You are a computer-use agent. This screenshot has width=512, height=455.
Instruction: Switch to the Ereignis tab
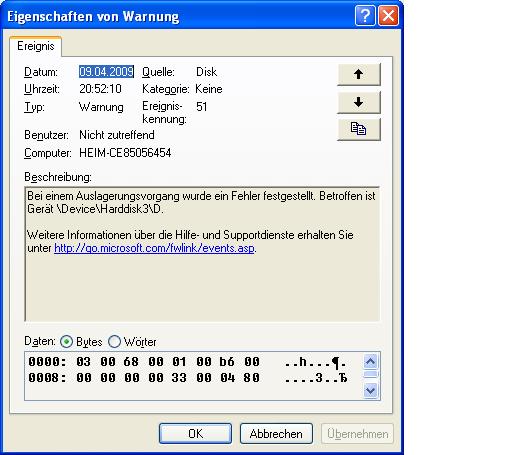(x=36, y=46)
